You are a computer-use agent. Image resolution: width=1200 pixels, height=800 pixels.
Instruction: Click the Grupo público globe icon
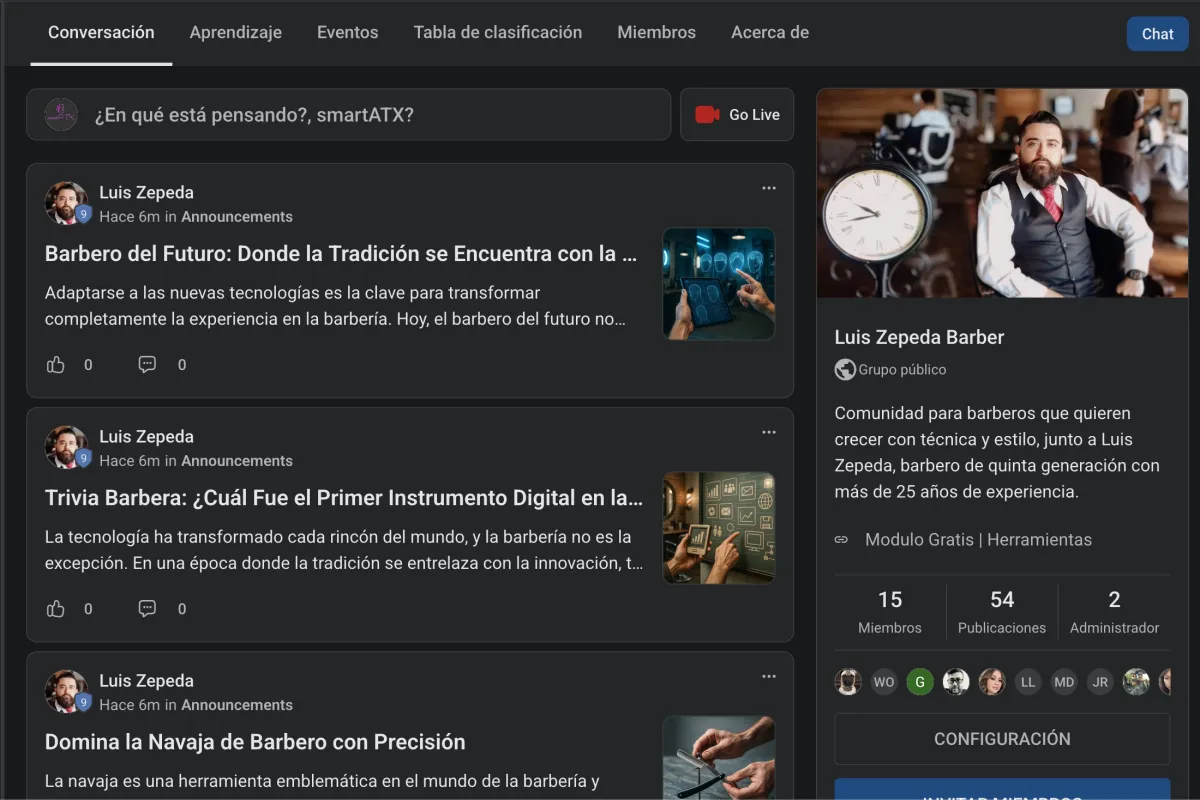tap(845, 370)
